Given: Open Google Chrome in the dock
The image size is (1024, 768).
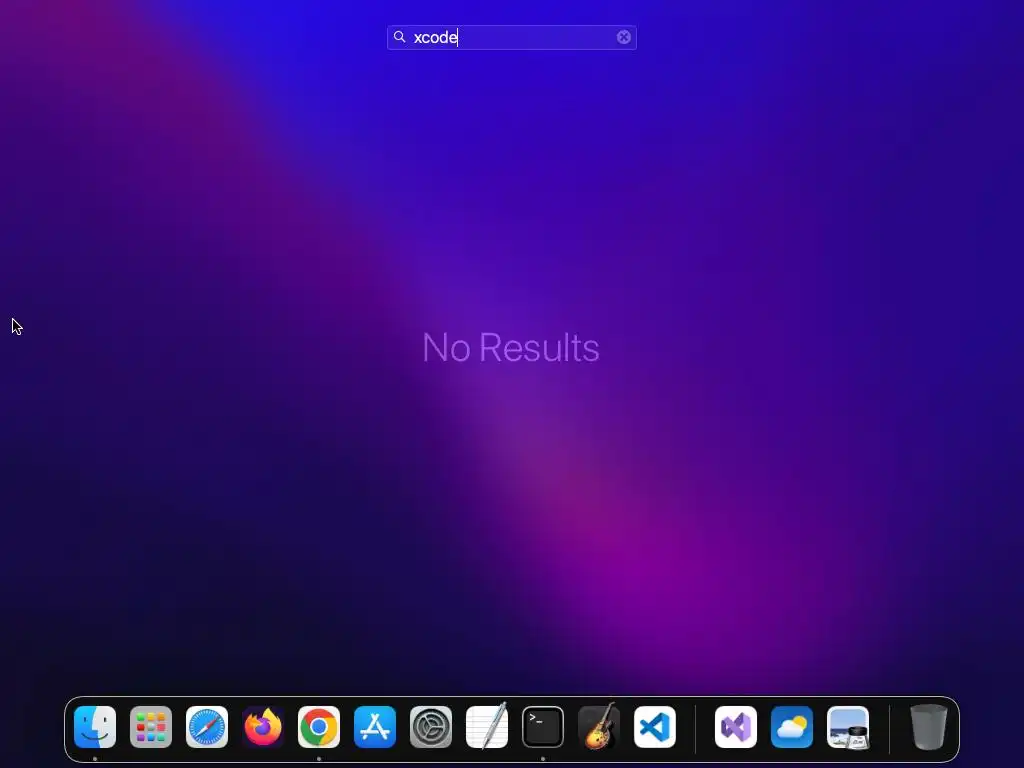Looking at the screenshot, I should click(319, 727).
